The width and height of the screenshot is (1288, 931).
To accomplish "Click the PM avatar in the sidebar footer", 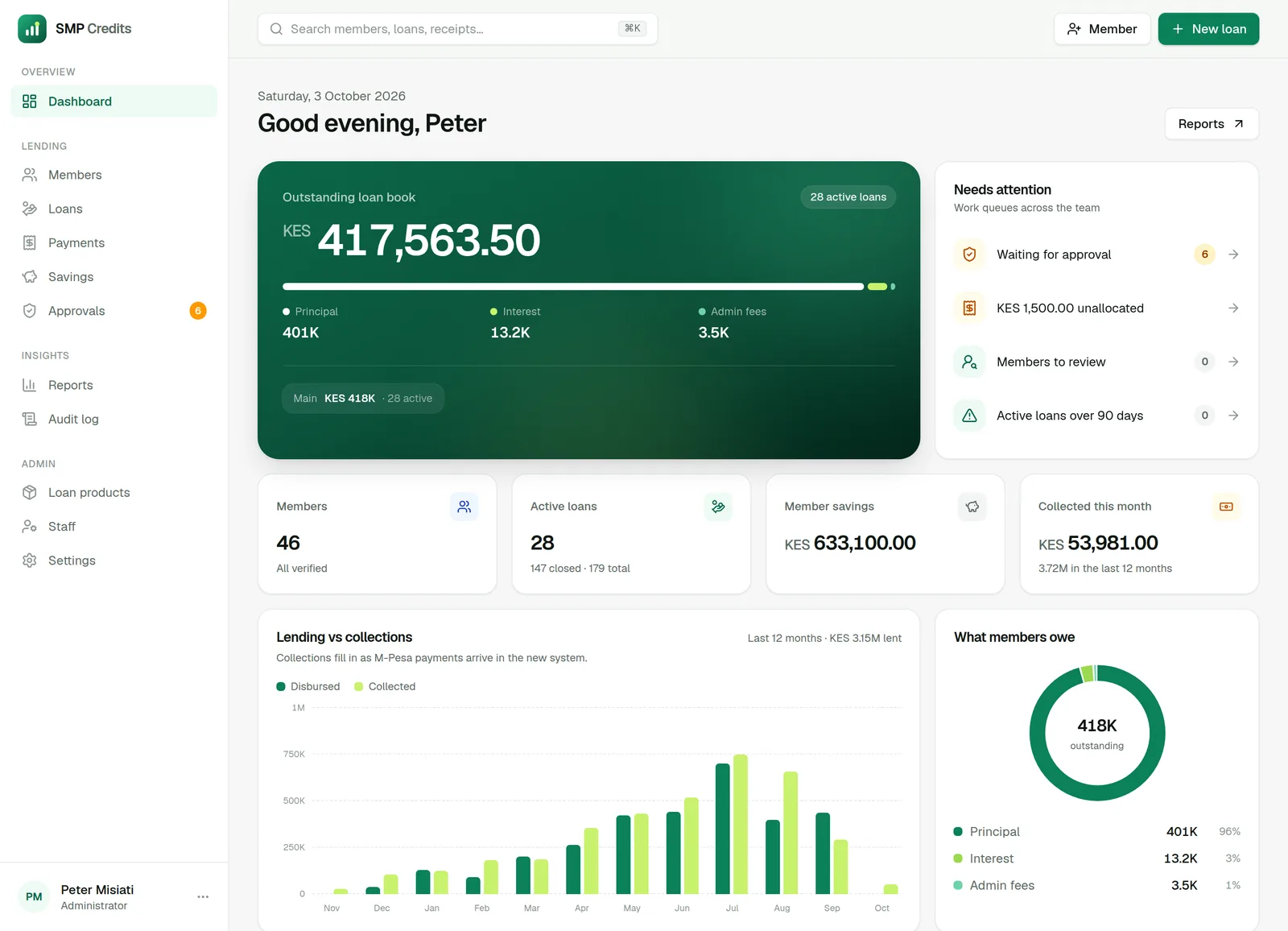I will [x=34, y=896].
